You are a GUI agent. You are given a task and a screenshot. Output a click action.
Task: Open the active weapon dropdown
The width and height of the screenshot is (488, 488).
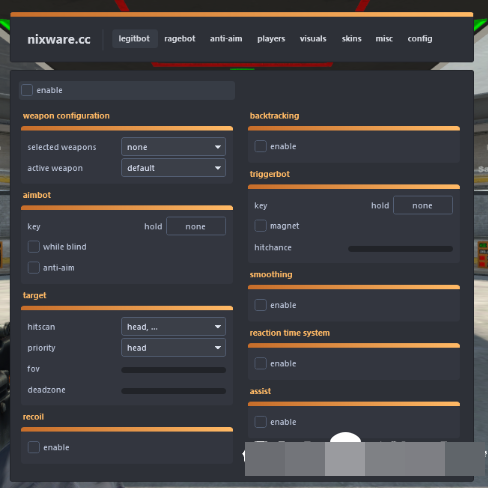[x=173, y=168]
